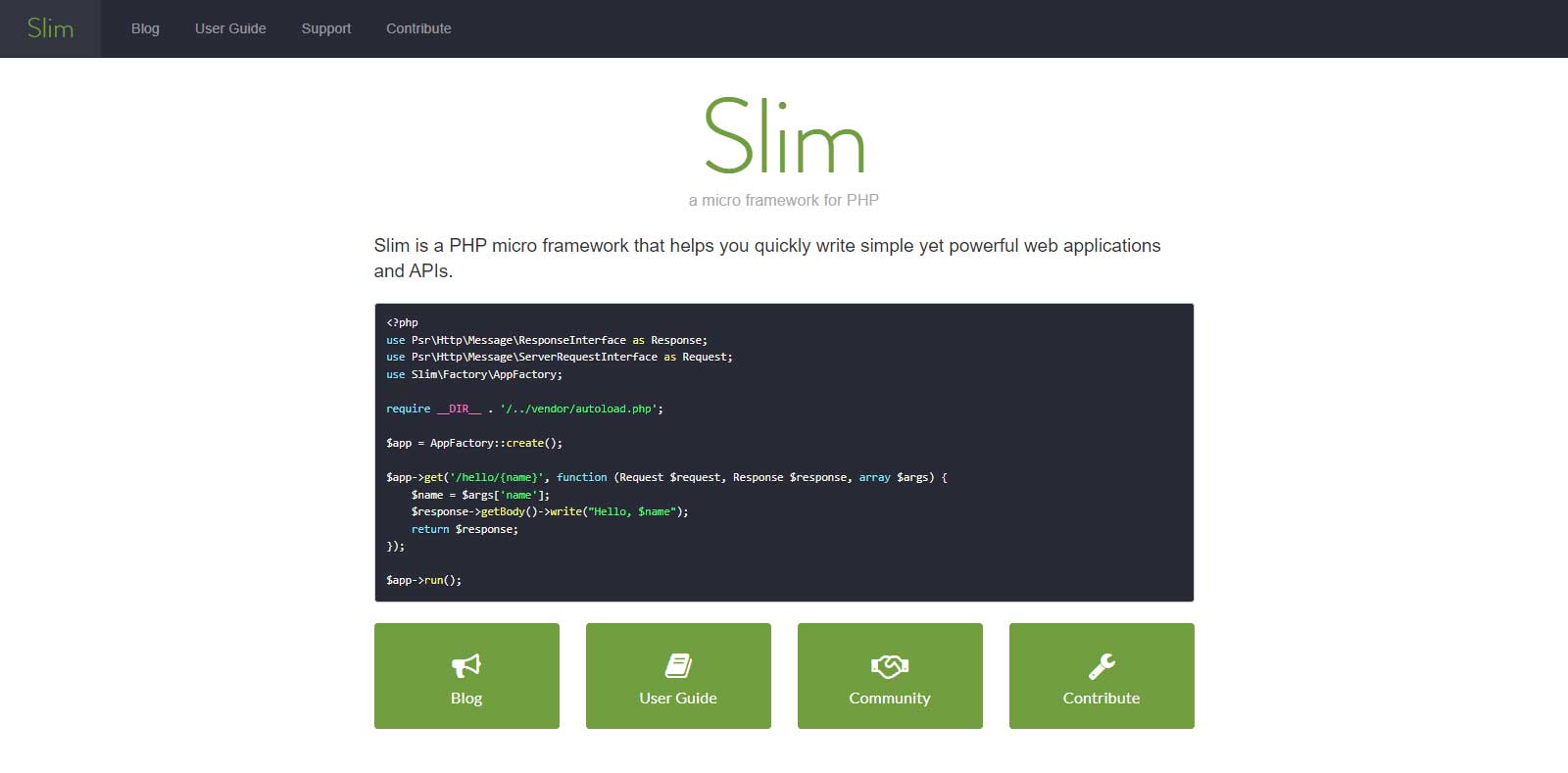Click the "$app->run();" code line
Viewport: 1568px width, 773px height.
(x=423, y=580)
